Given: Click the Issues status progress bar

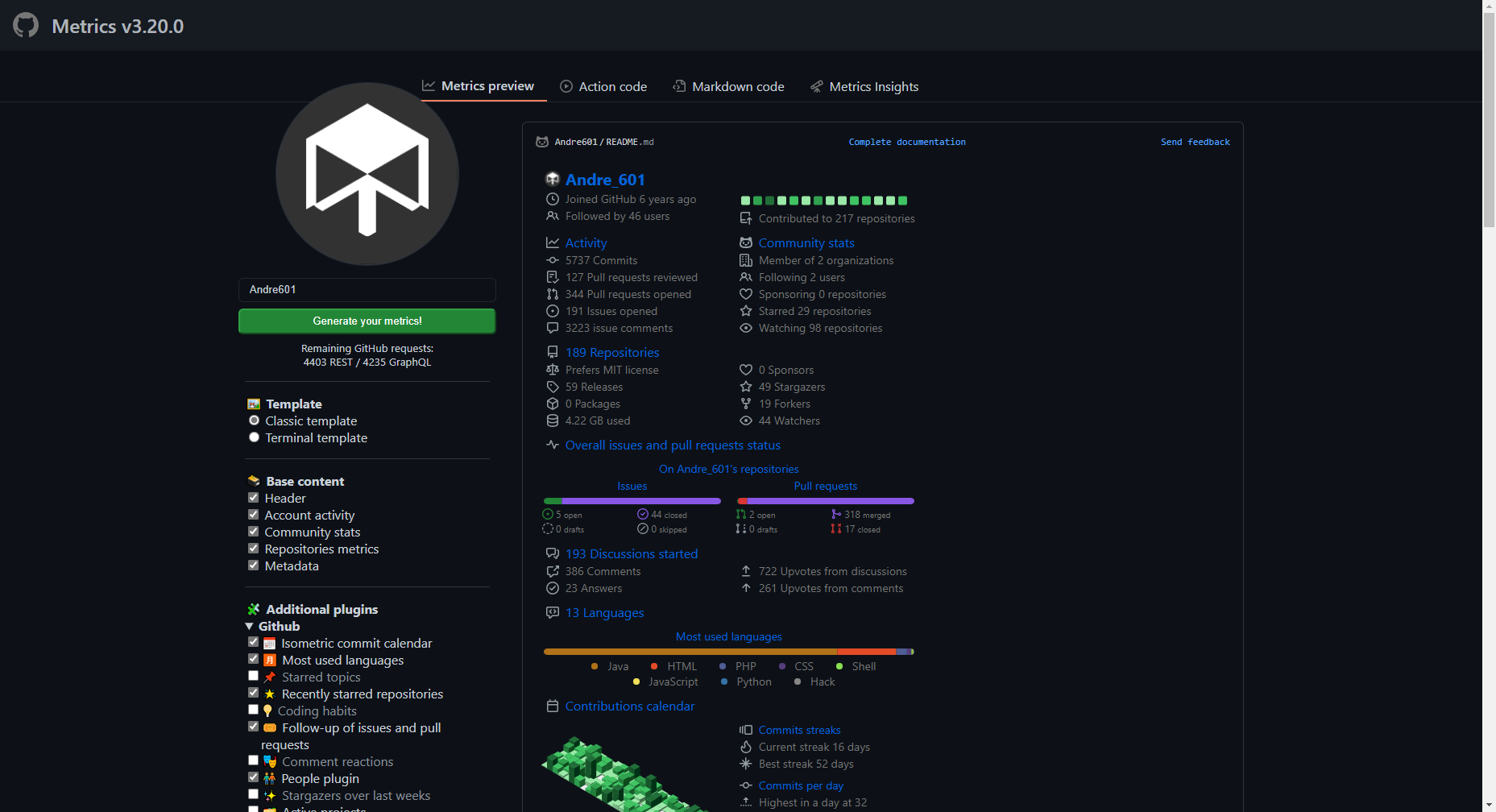Looking at the screenshot, I should 632,501.
